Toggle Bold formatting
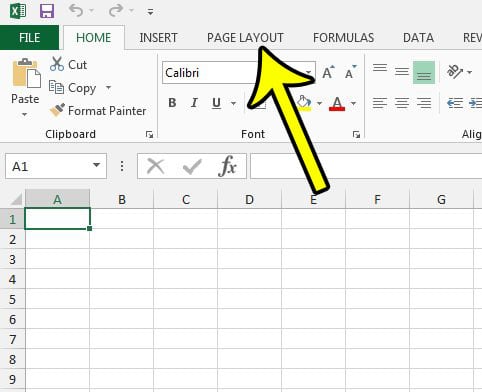The height and width of the screenshot is (392, 482). 172,103
